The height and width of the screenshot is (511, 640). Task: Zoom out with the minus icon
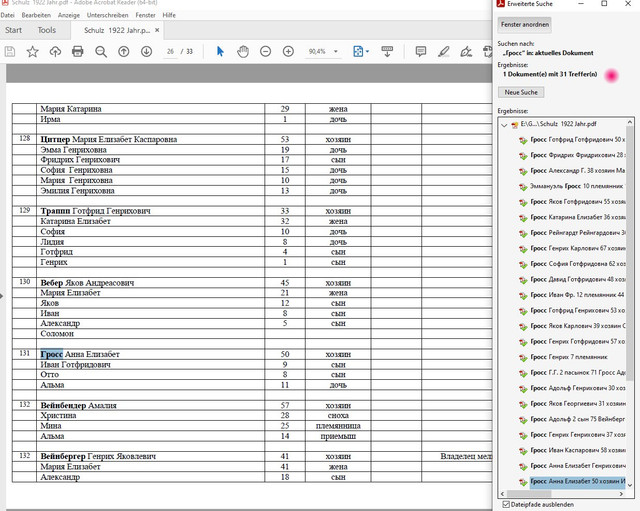[x=266, y=51]
